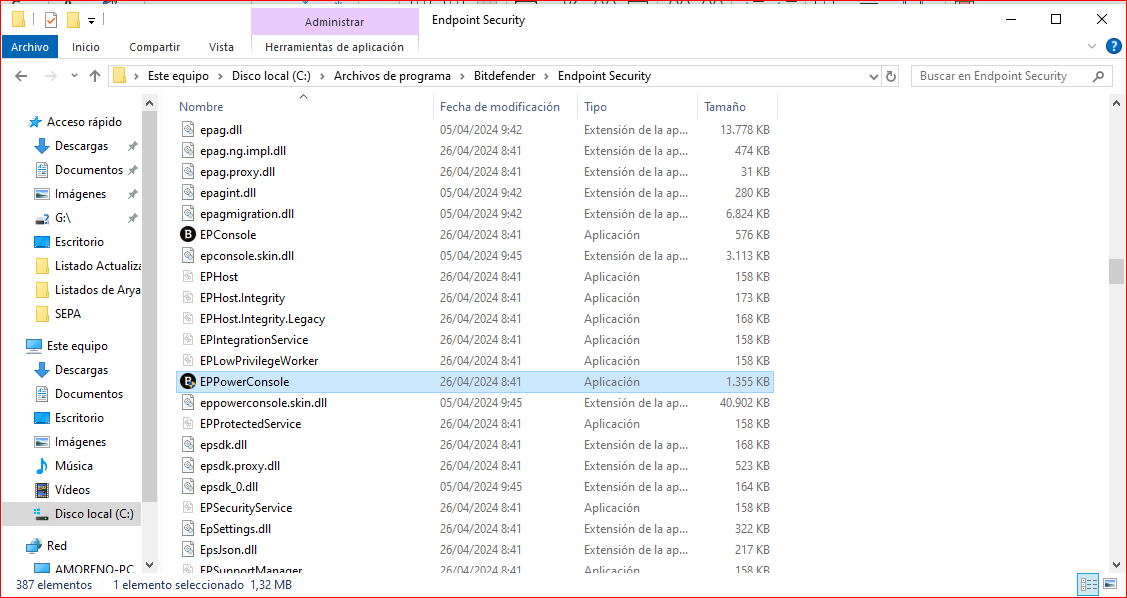Click the epag.dll file icon

[188, 130]
